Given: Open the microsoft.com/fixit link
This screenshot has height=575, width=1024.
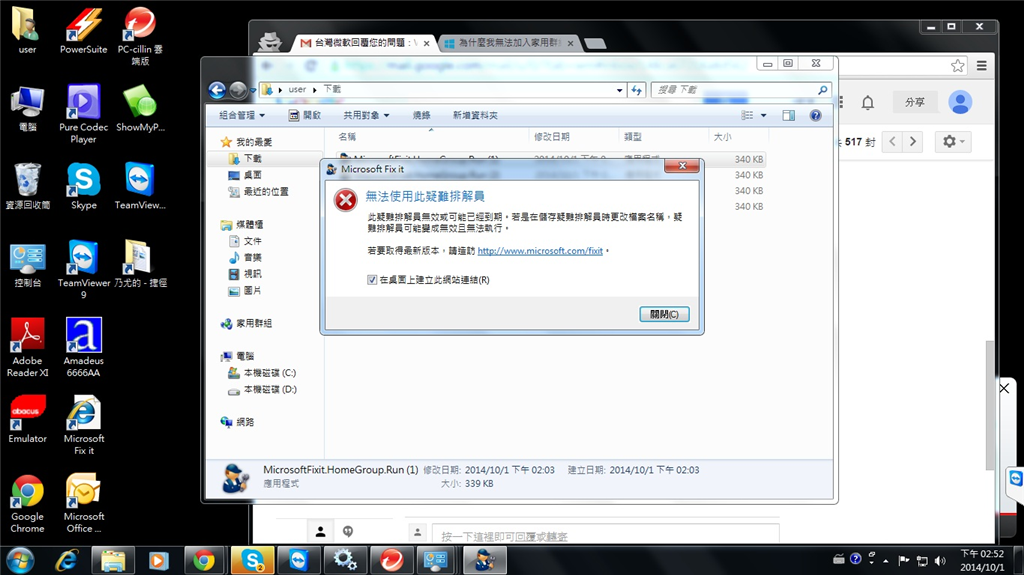Looking at the screenshot, I should [540, 251].
